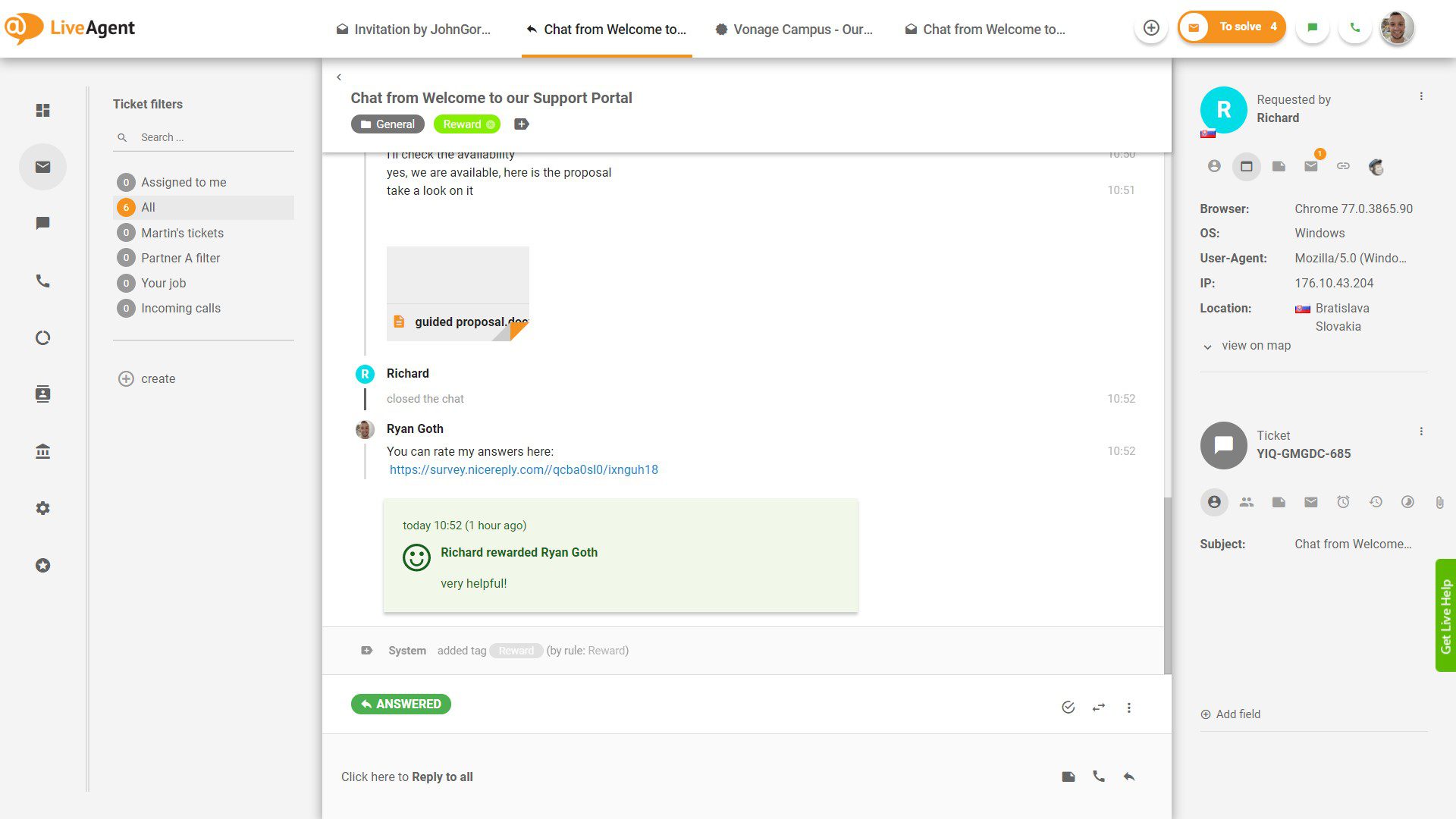Open the nicereply survey link

(523, 469)
